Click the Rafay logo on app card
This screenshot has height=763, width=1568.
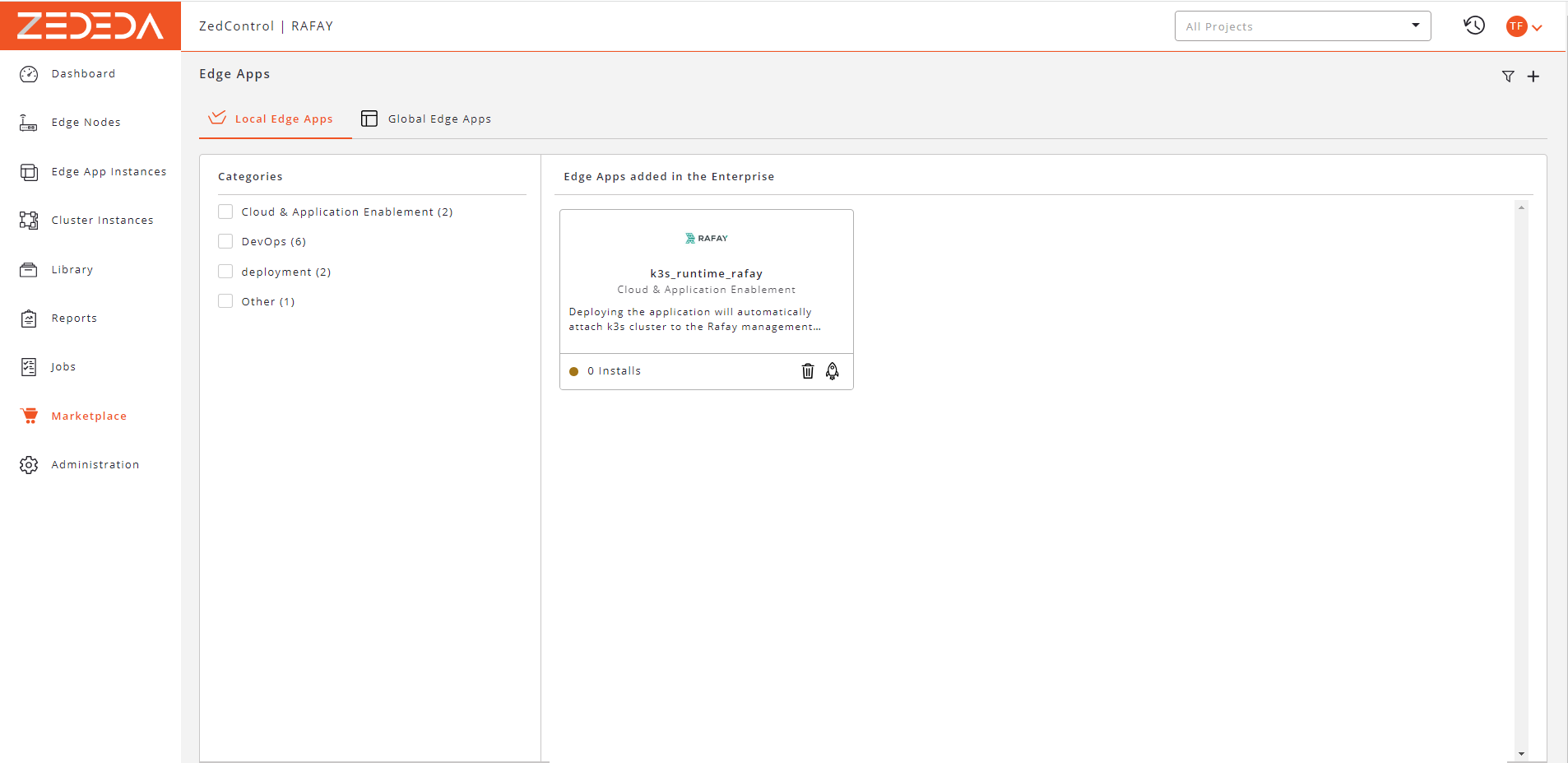click(707, 238)
